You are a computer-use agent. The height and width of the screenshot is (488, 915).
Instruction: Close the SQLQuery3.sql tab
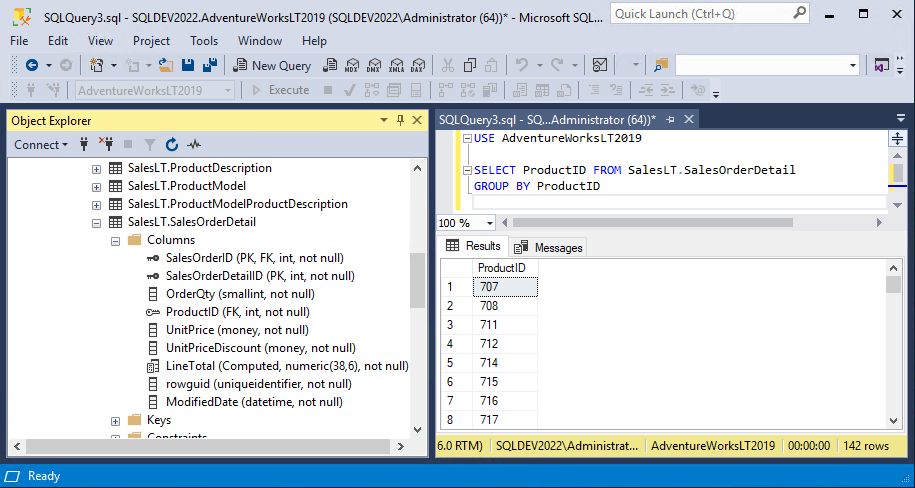click(689, 120)
